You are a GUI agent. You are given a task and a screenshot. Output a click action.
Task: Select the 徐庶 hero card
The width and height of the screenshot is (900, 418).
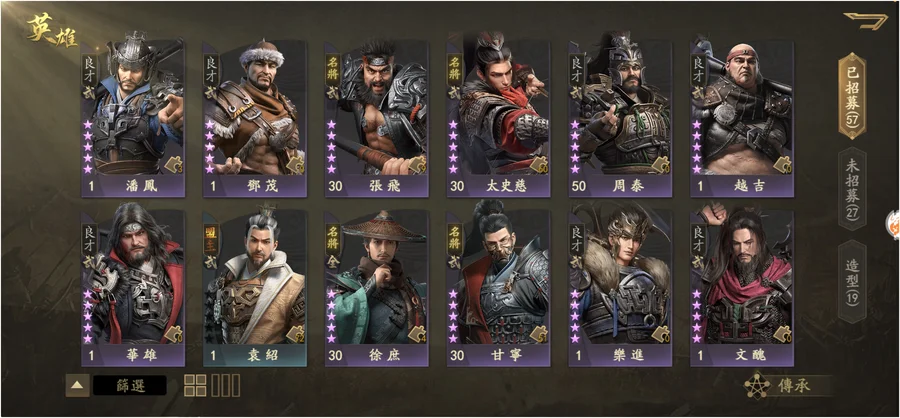(377, 285)
